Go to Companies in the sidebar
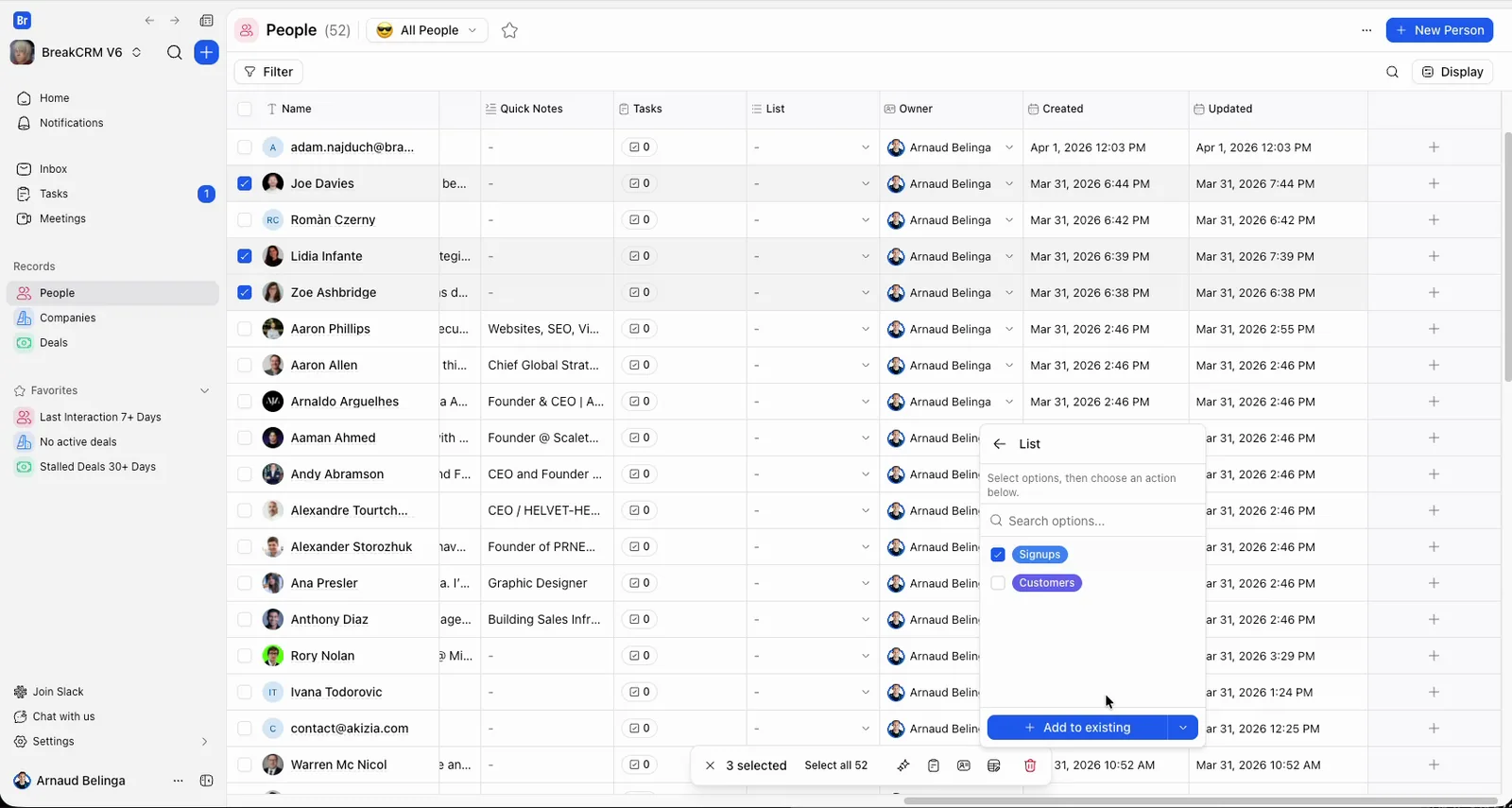This screenshot has height=808, width=1512. pos(68,318)
